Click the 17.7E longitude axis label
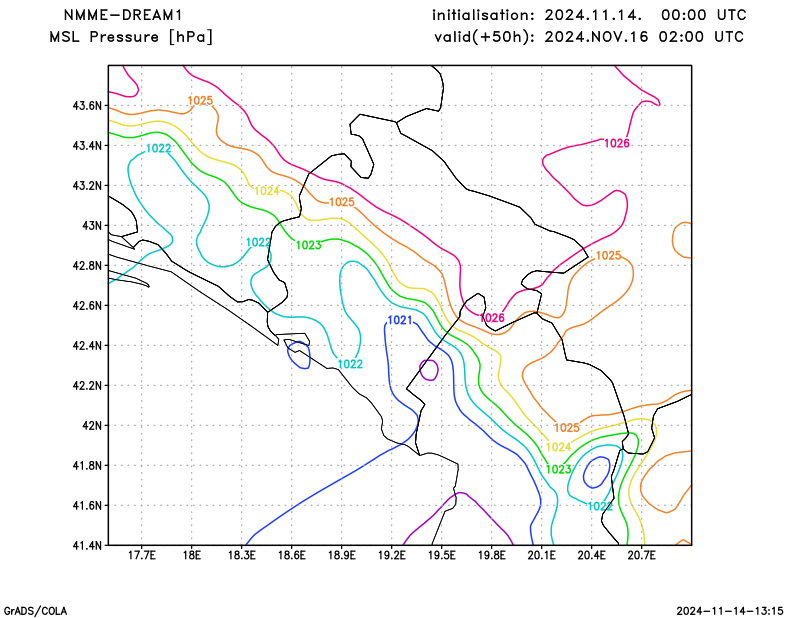This screenshot has width=800, height=618. coord(141,555)
